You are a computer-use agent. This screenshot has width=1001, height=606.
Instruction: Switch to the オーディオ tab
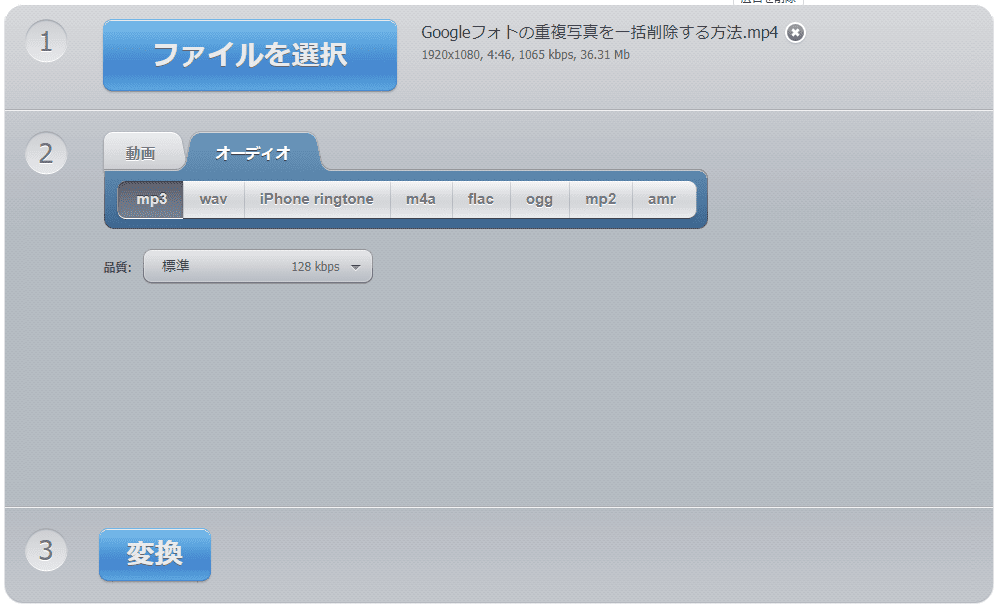pyautogui.click(x=253, y=153)
